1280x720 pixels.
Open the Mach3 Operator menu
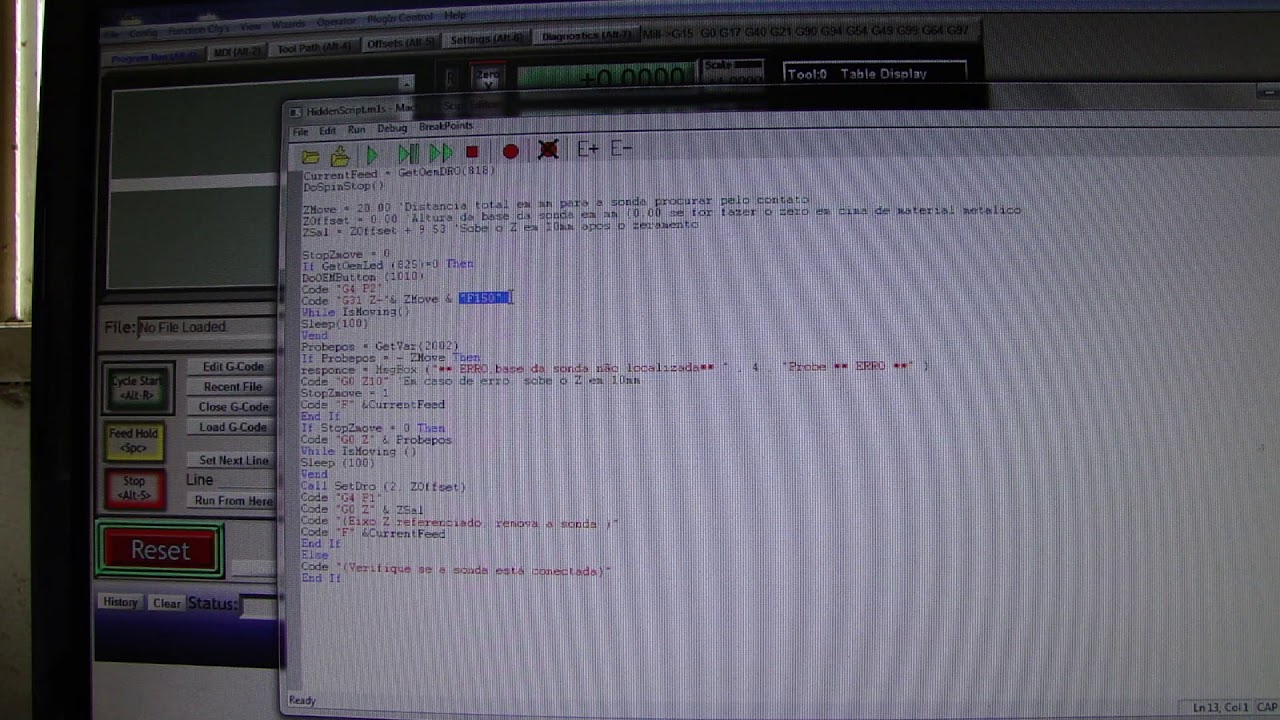tap(336, 22)
